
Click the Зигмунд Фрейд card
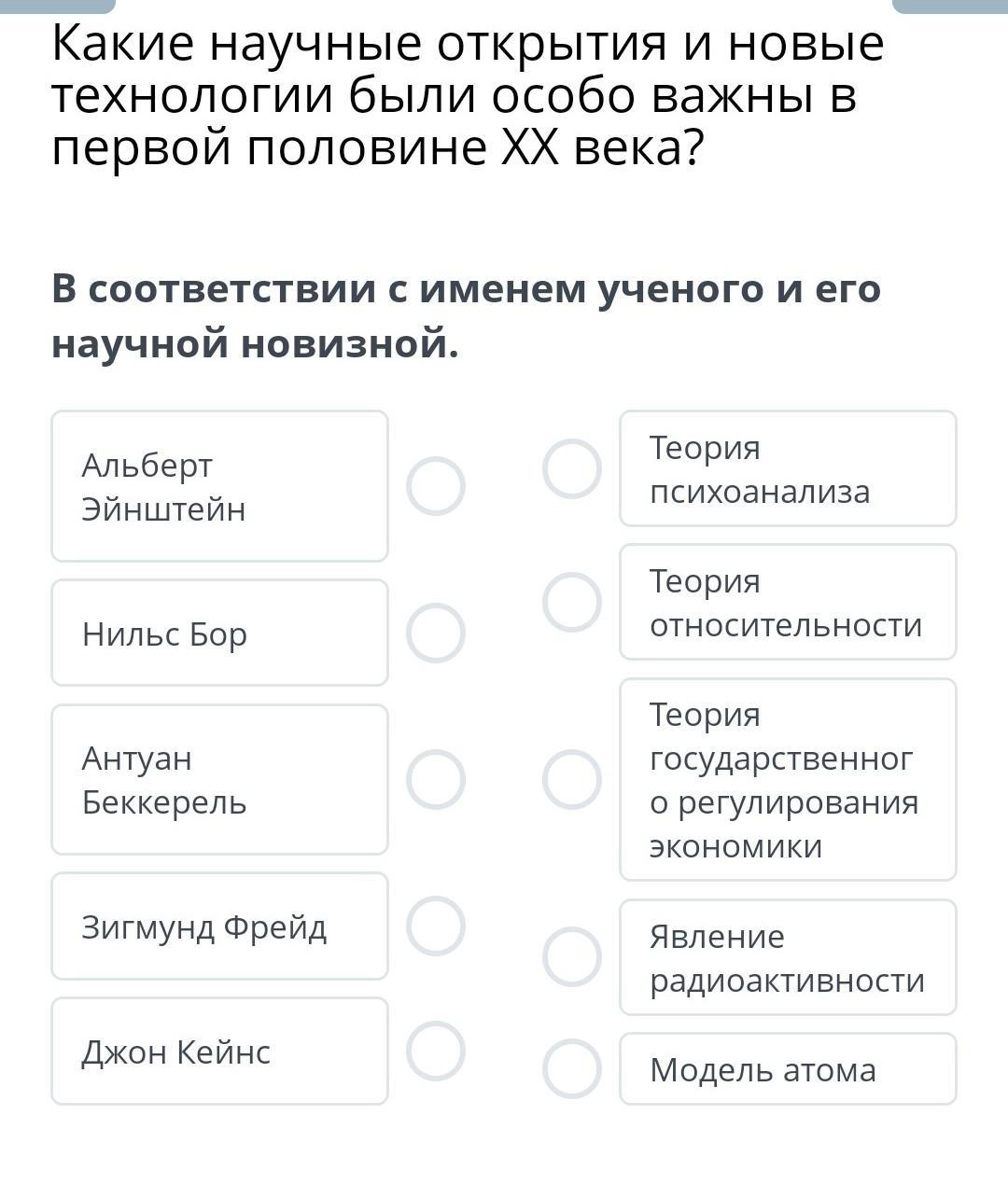pyautogui.click(x=219, y=926)
